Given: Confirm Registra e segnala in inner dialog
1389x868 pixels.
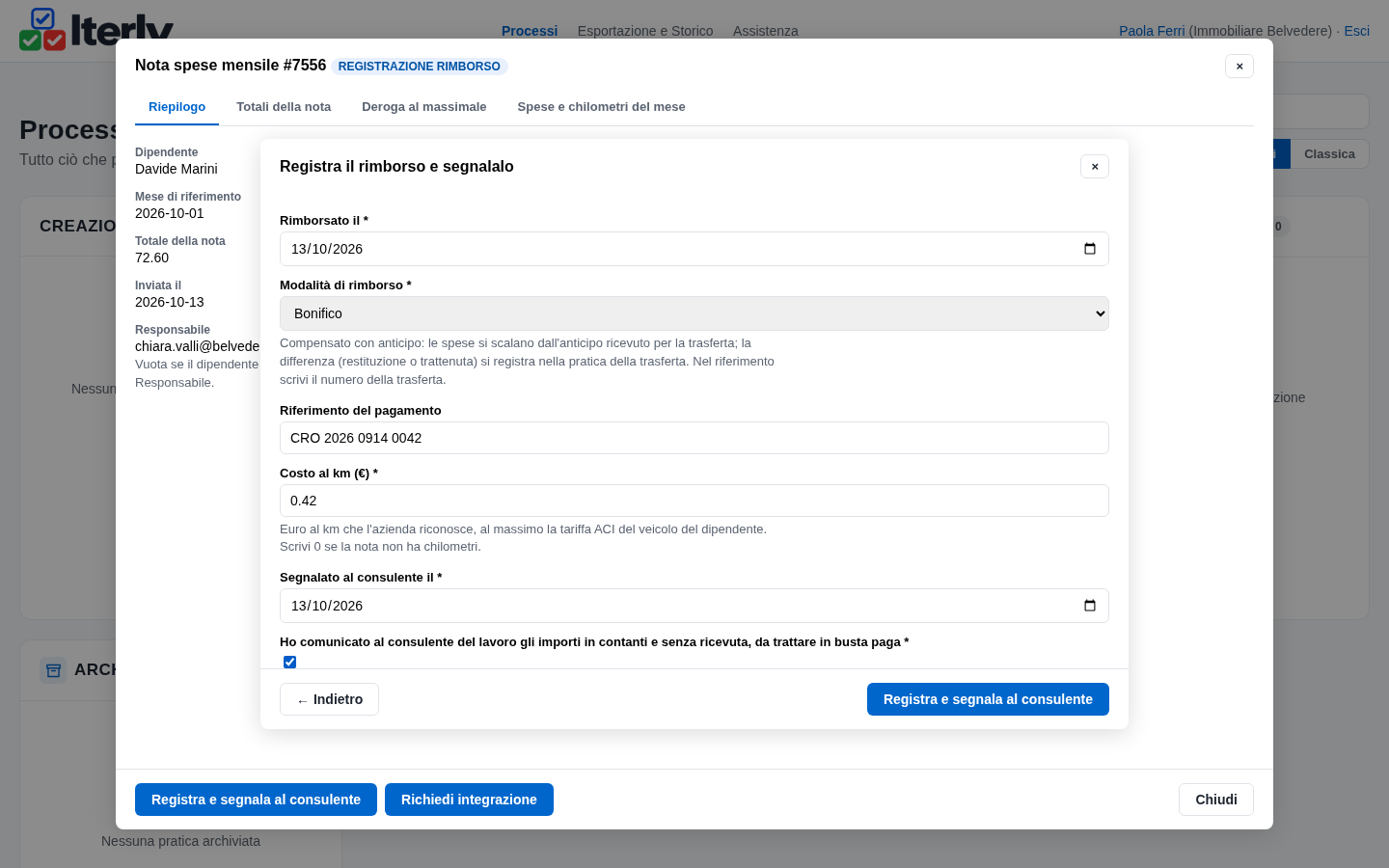Looking at the screenshot, I should coord(988,699).
